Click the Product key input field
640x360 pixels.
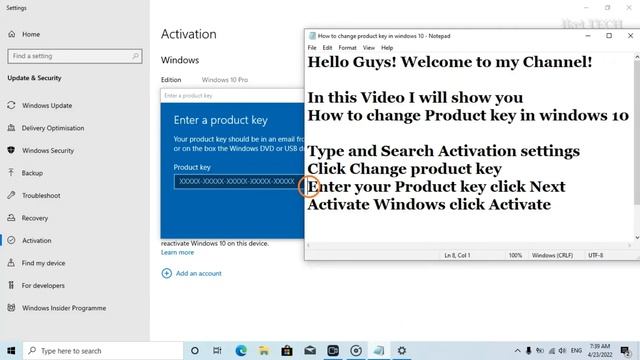pyautogui.click(x=239, y=181)
